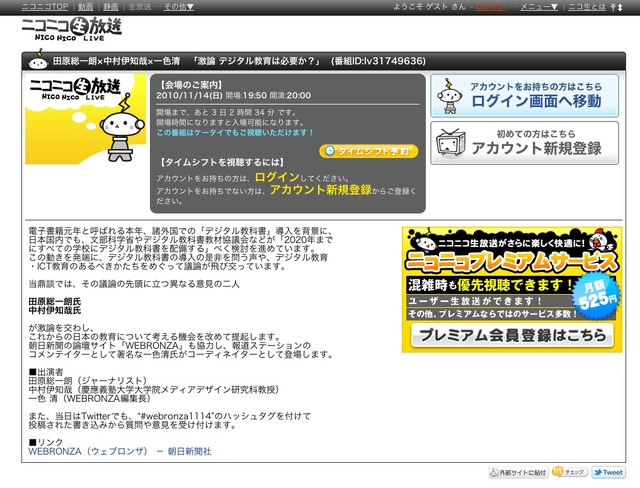Click the TV mascot icon on register button
Image resolution: width=640 pixels, height=488 pixels.
(x=451, y=142)
